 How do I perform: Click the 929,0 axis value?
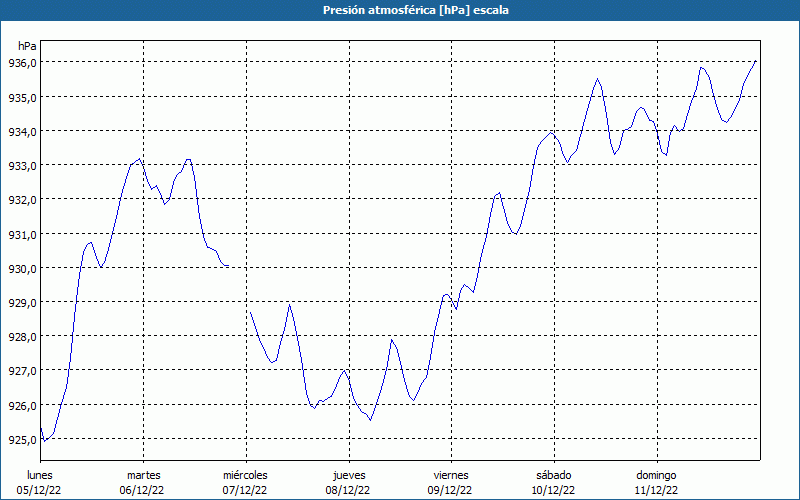point(22,303)
